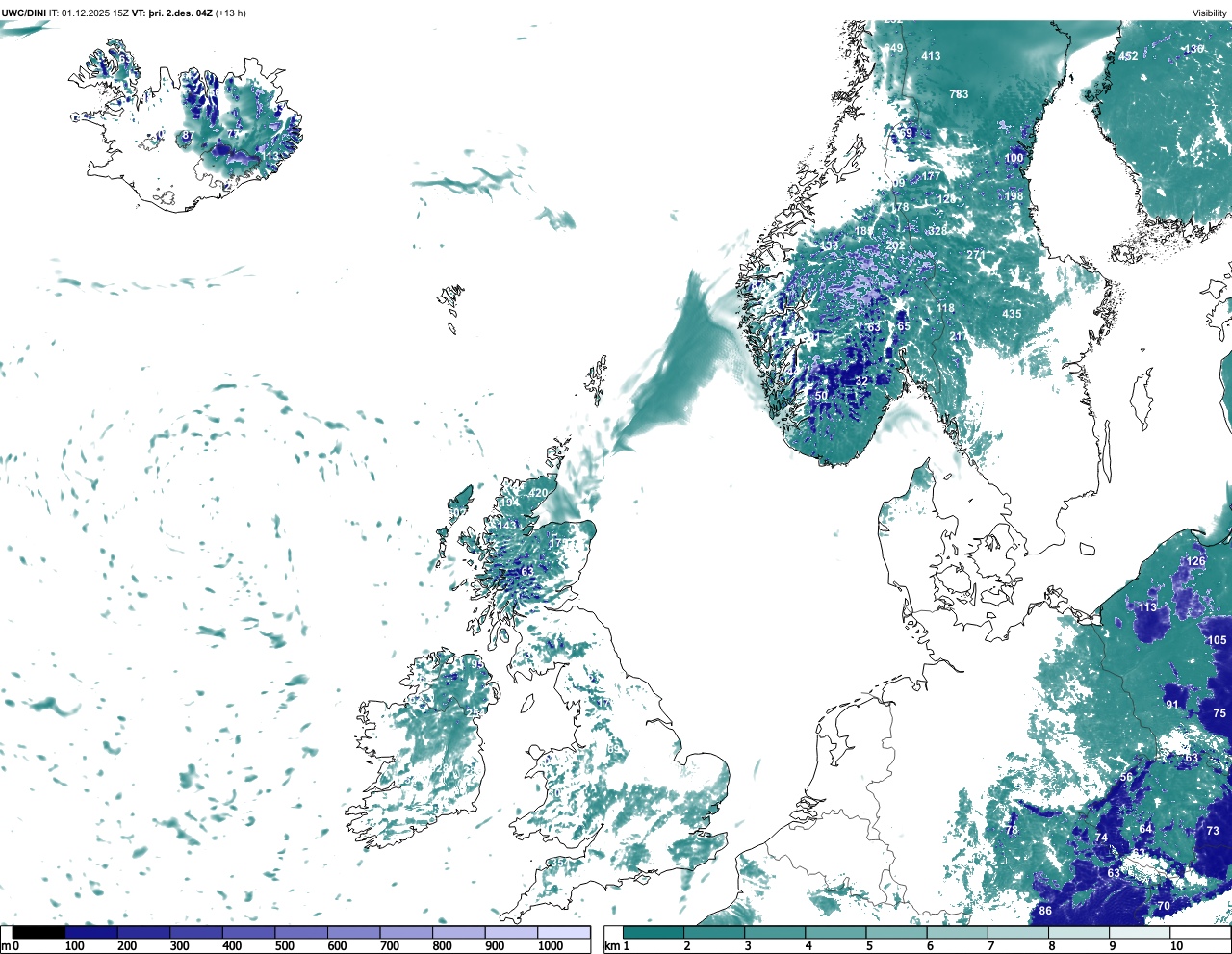Click map value '202' in Norway
Viewport: 1232px width, 954px height.
coord(895,245)
